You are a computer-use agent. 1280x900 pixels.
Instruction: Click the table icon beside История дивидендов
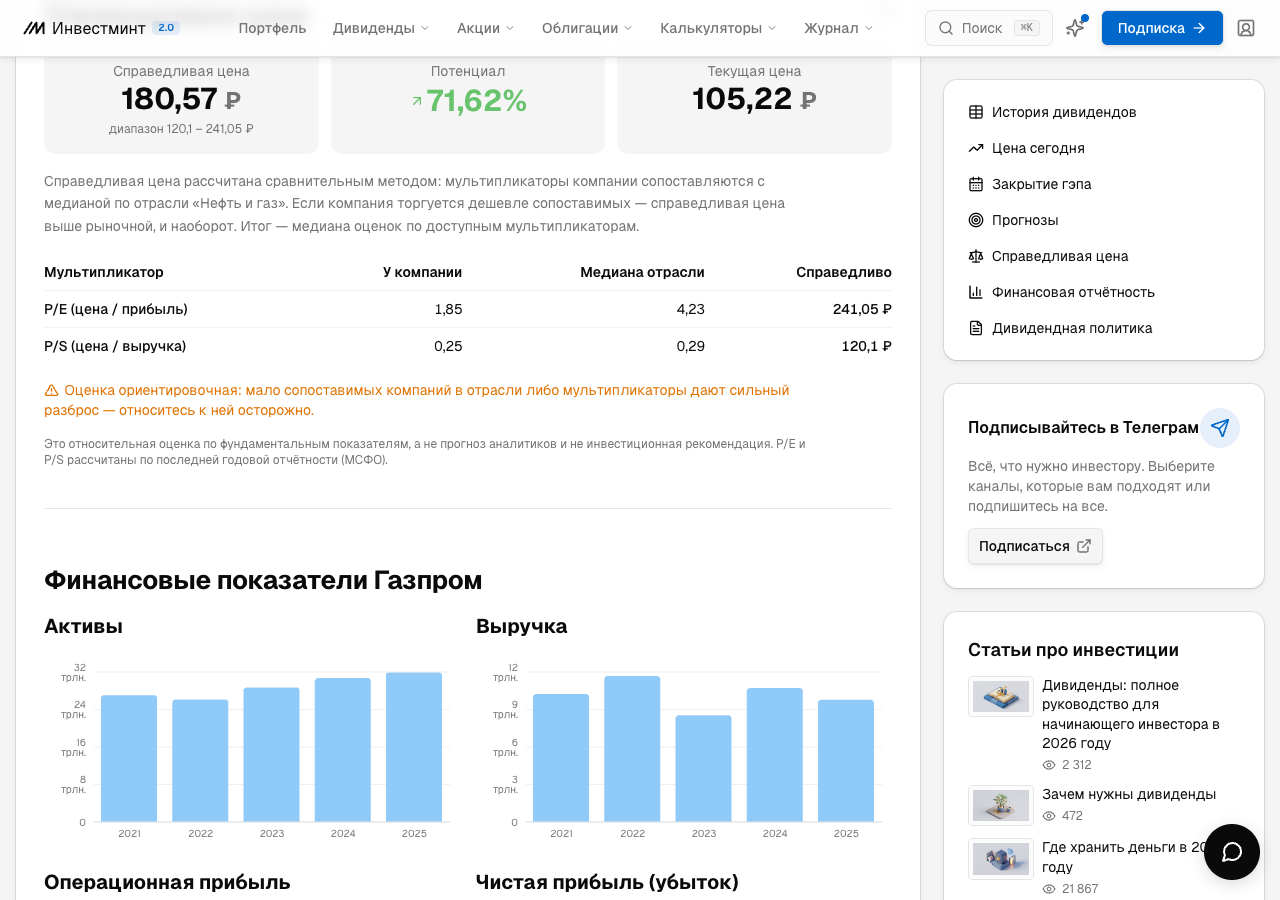[x=976, y=112]
